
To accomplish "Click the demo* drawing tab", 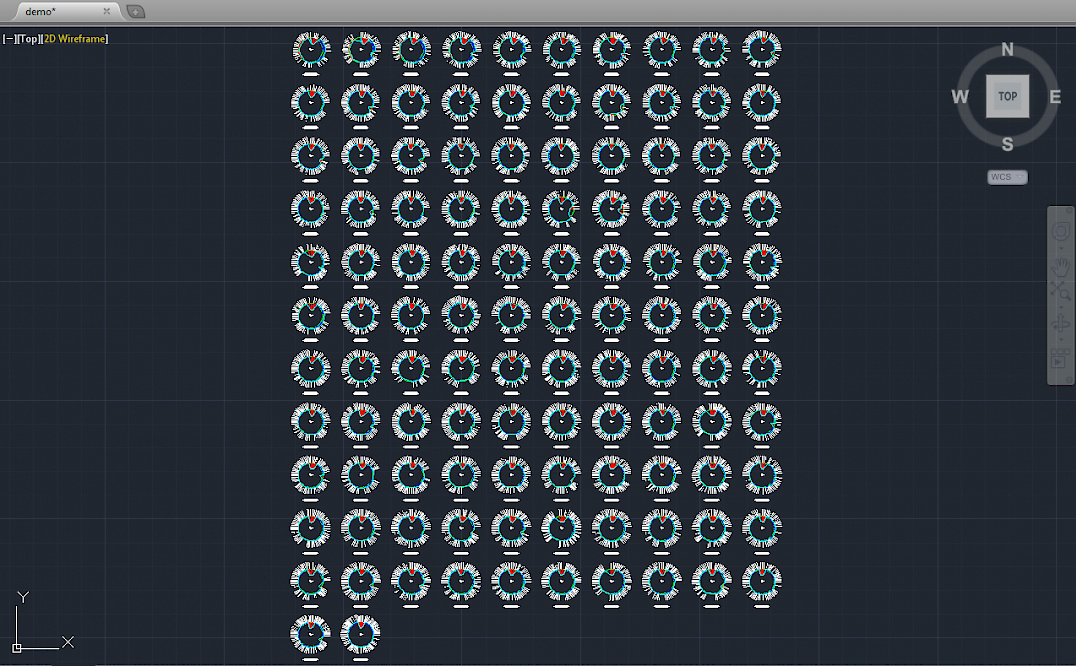I will pos(45,11).
